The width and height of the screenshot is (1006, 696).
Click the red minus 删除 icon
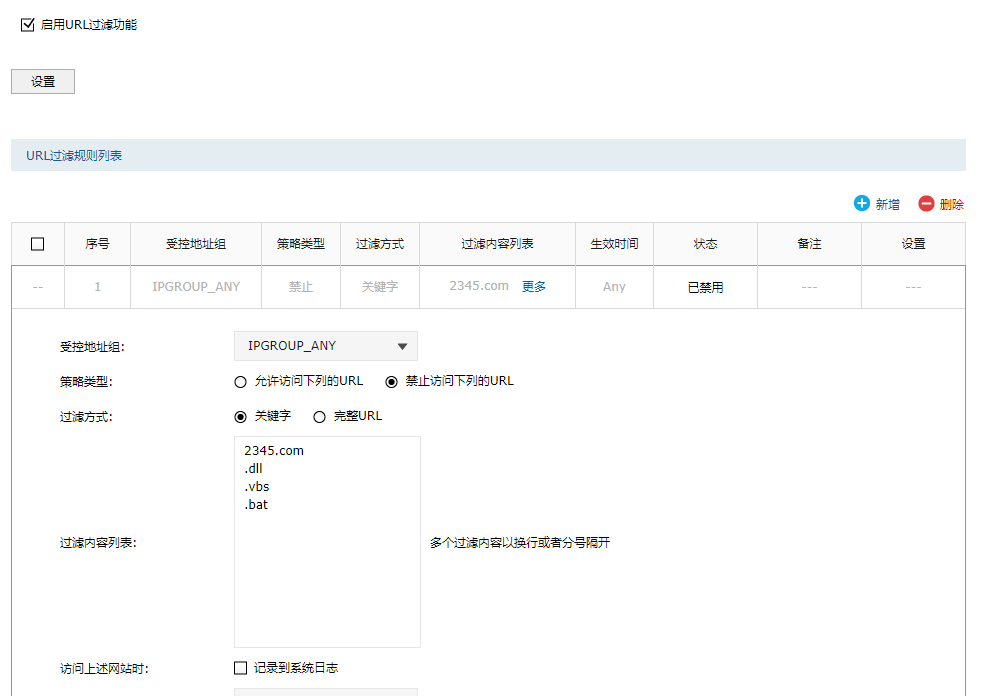tap(926, 203)
